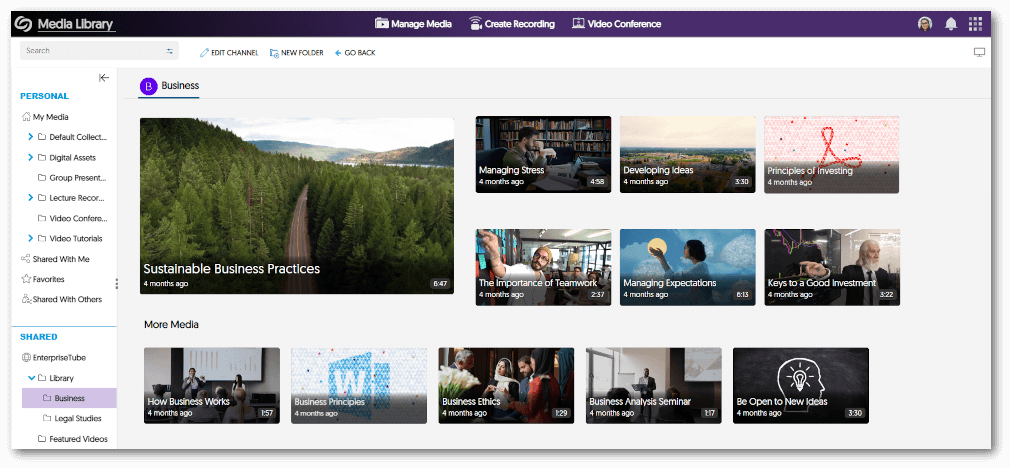Click the Default Collection folder label
1010x468 pixels.
click(x=78, y=137)
